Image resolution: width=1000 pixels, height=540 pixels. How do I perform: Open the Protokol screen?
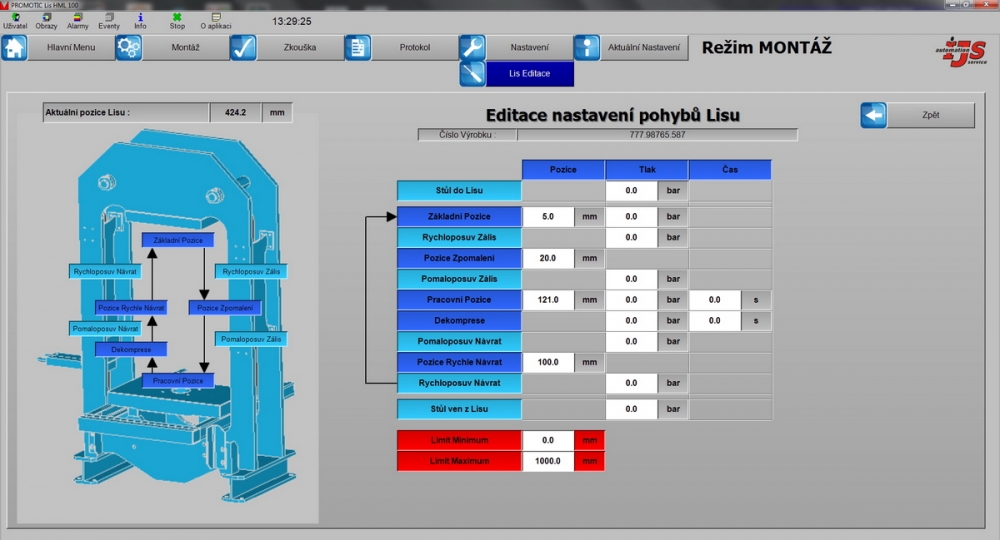tap(414, 48)
